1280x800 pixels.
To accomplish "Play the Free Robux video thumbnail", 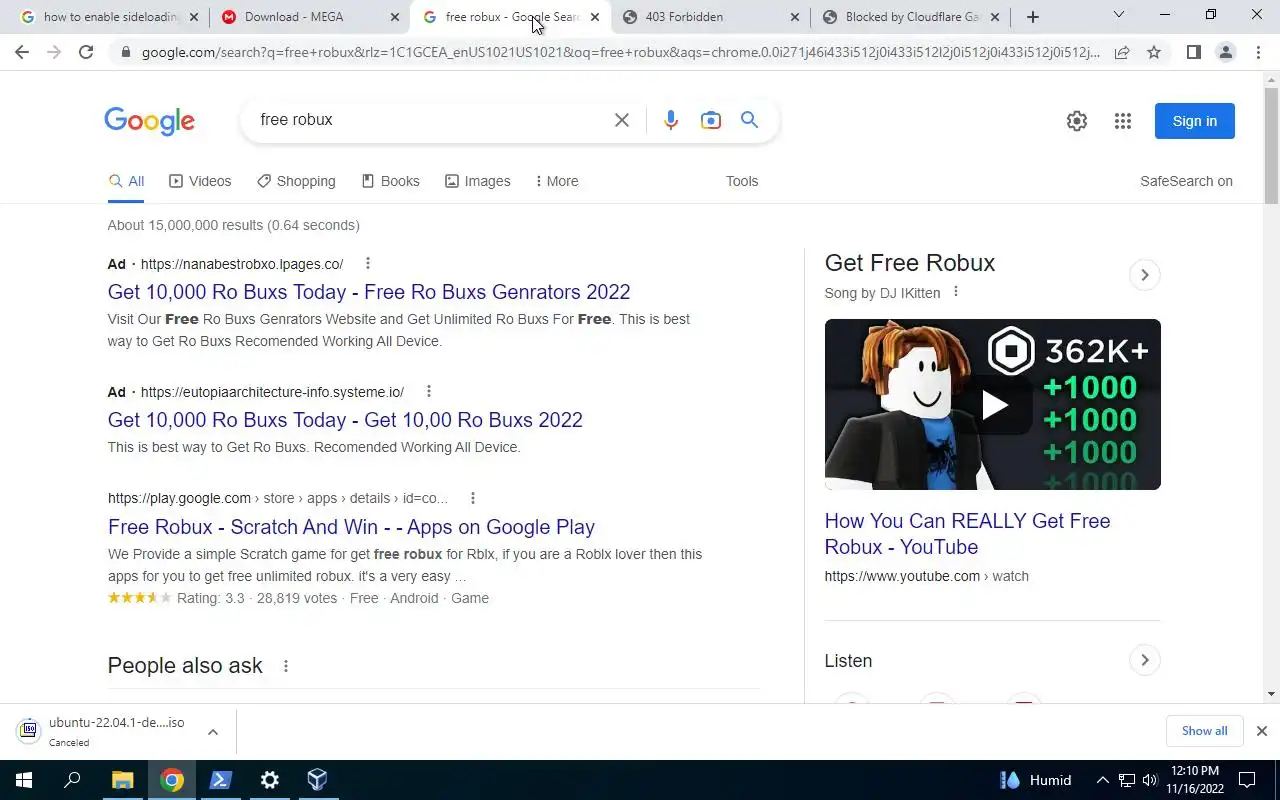I will pos(993,404).
